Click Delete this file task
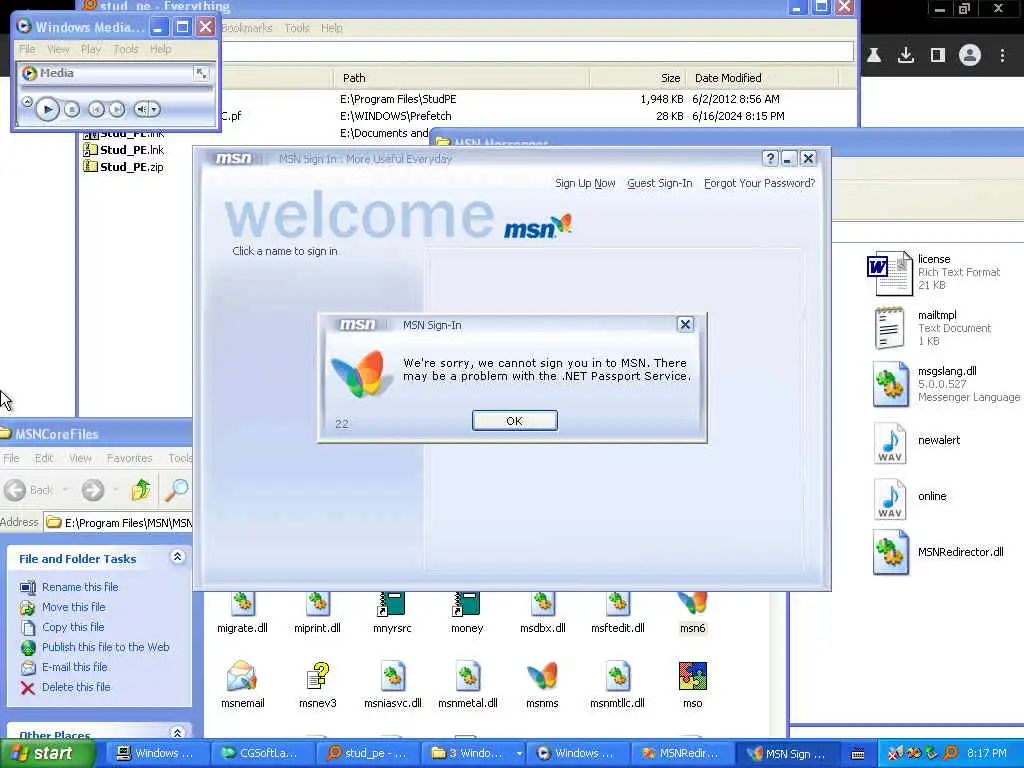The height and width of the screenshot is (768, 1024). (65, 687)
